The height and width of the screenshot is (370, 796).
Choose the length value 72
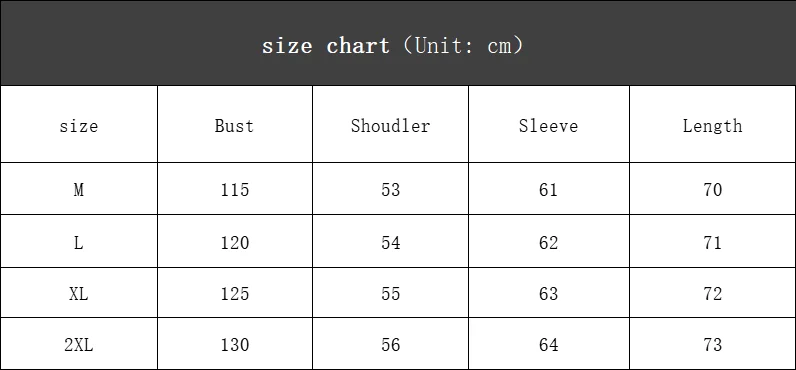coord(712,293)
